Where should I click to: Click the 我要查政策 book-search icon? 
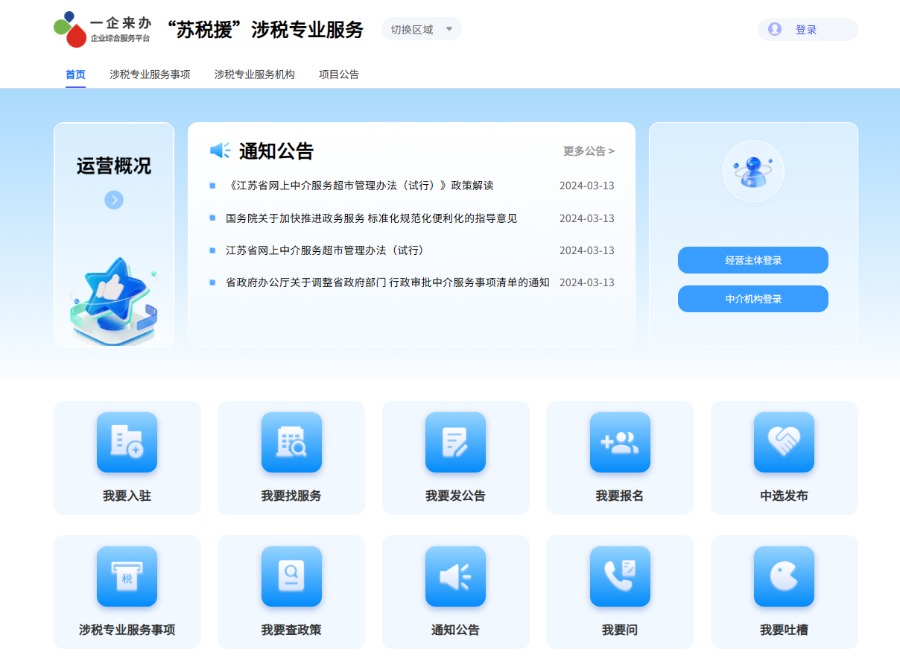pyautogui.click(x=291, y=576)
